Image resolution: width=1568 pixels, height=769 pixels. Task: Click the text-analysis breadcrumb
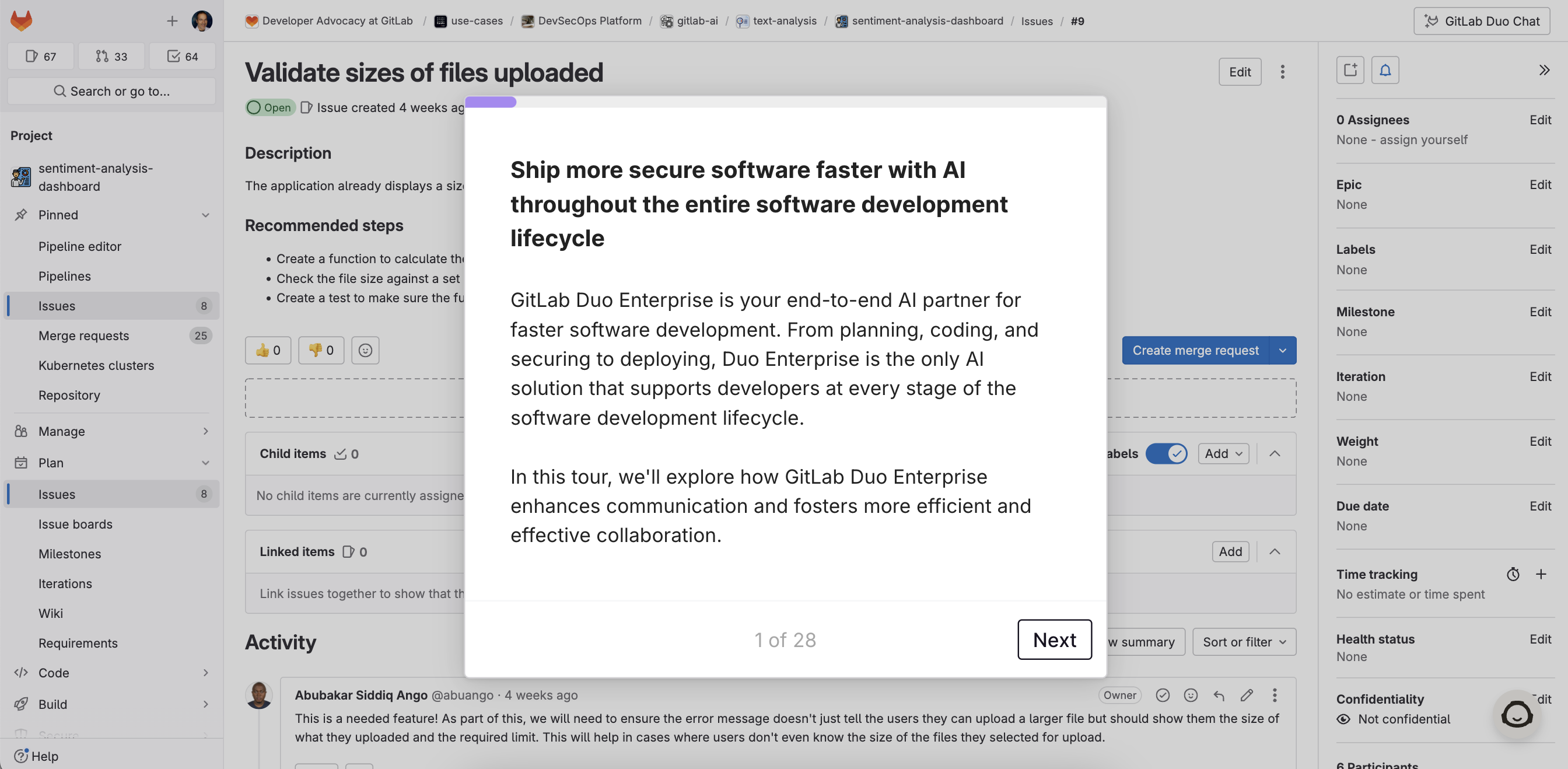pyautogui.click(x=776, y=22)
